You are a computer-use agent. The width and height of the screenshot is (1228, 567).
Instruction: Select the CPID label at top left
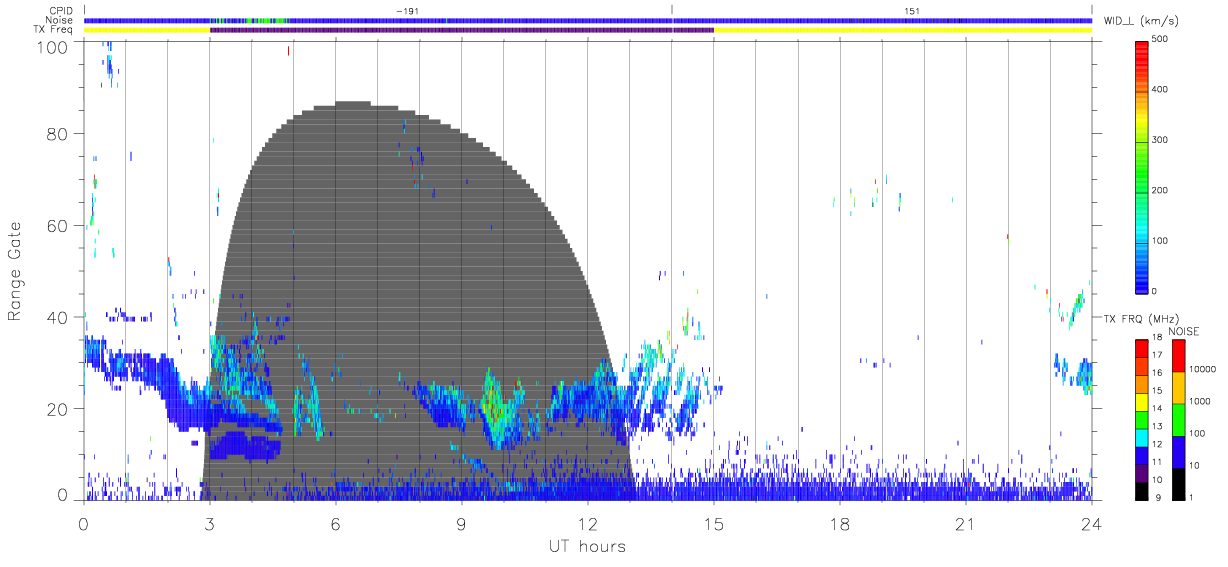[61, 11]
